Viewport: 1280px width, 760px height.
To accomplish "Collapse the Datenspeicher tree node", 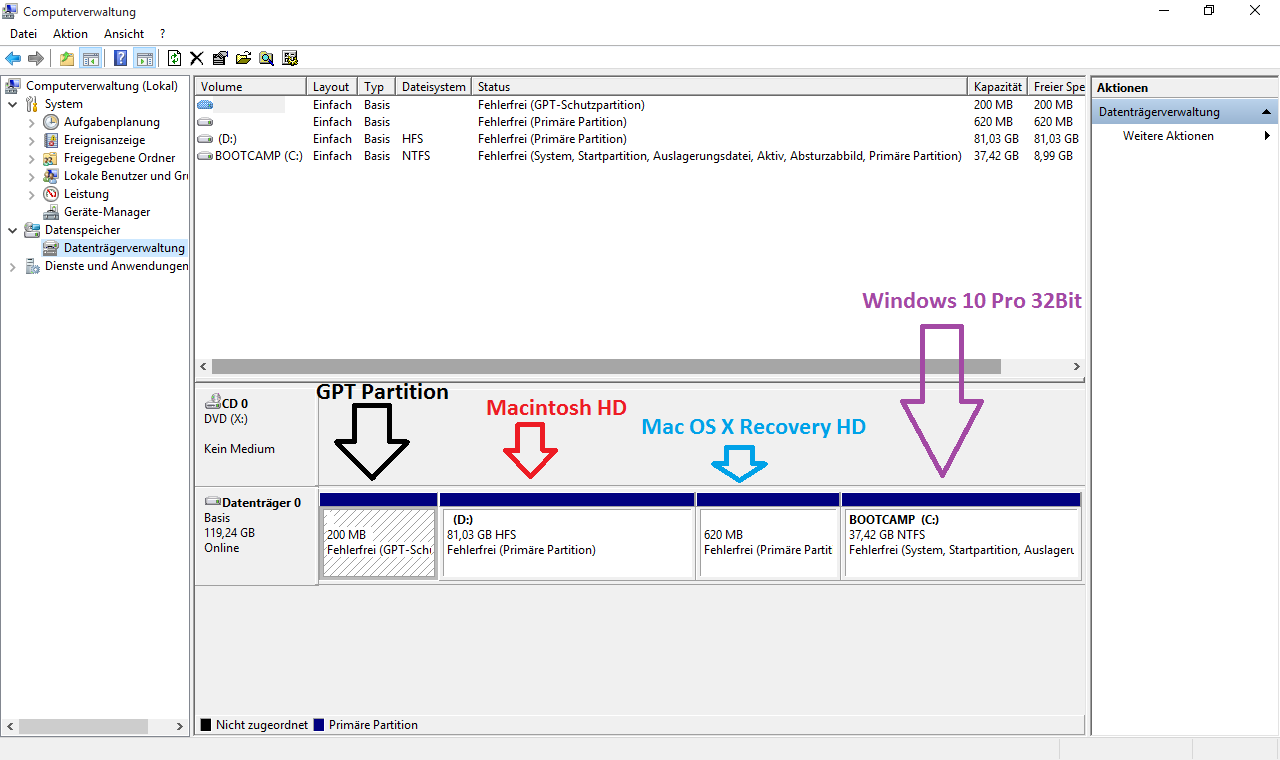I will (x=12, y=230).
